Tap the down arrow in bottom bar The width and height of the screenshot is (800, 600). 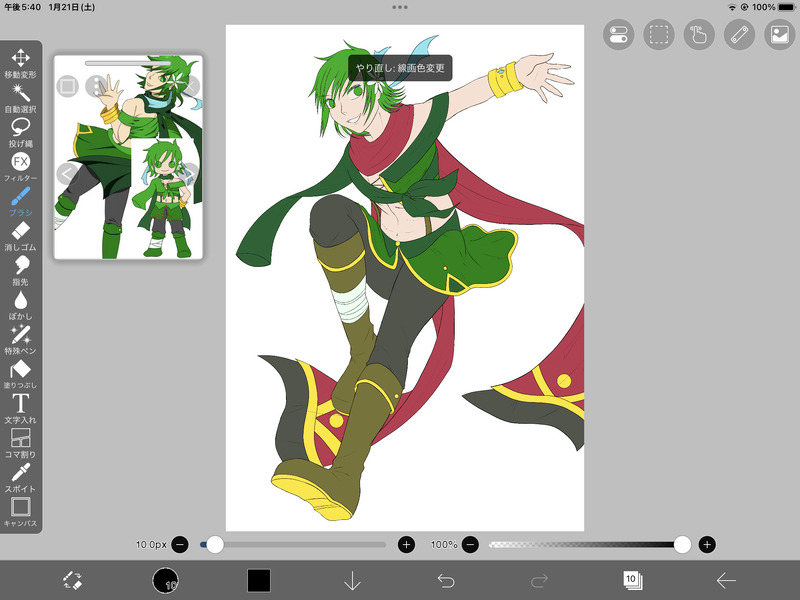[x=353, y=581]
